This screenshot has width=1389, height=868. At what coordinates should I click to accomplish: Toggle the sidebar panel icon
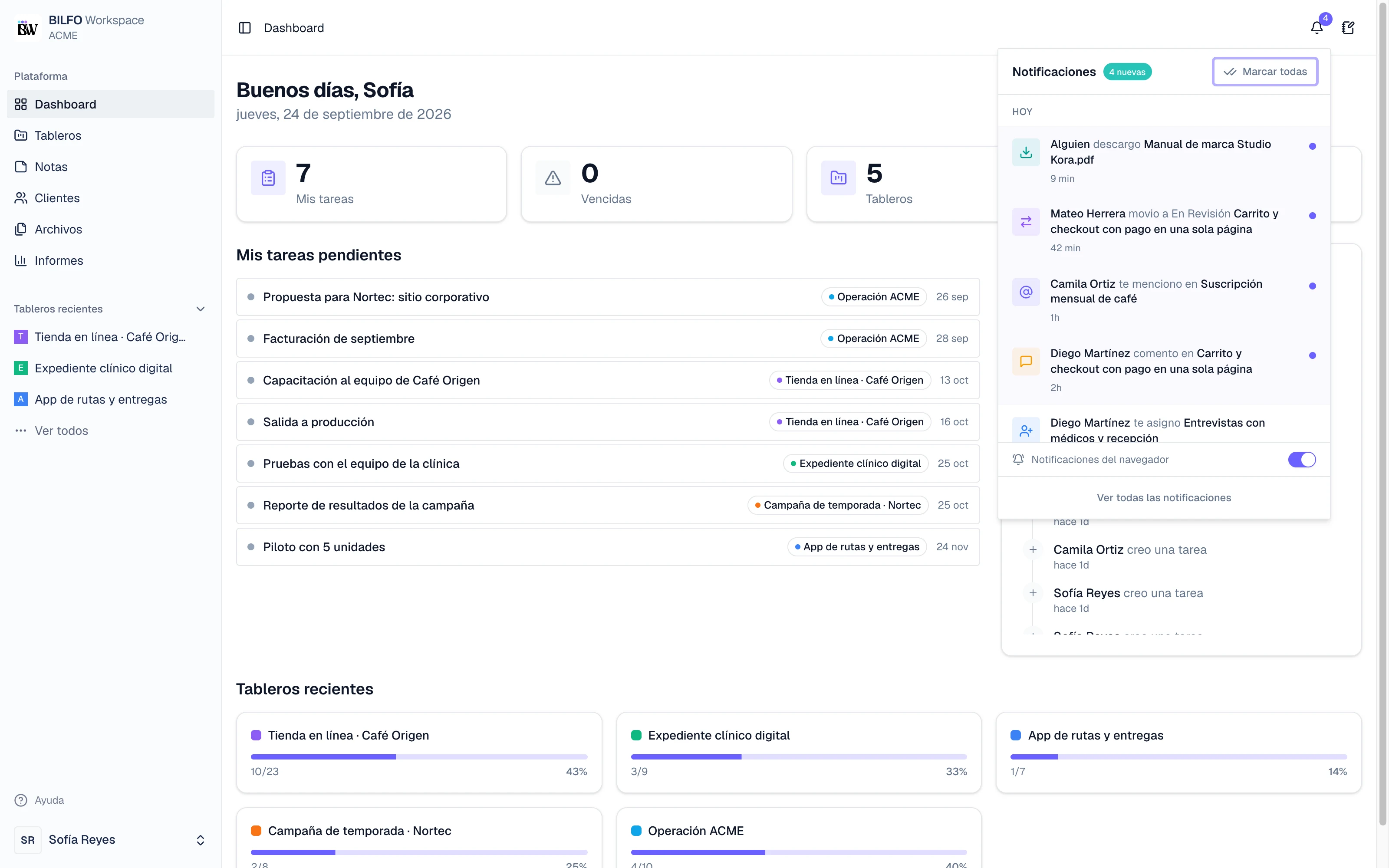tap(244, 27)
